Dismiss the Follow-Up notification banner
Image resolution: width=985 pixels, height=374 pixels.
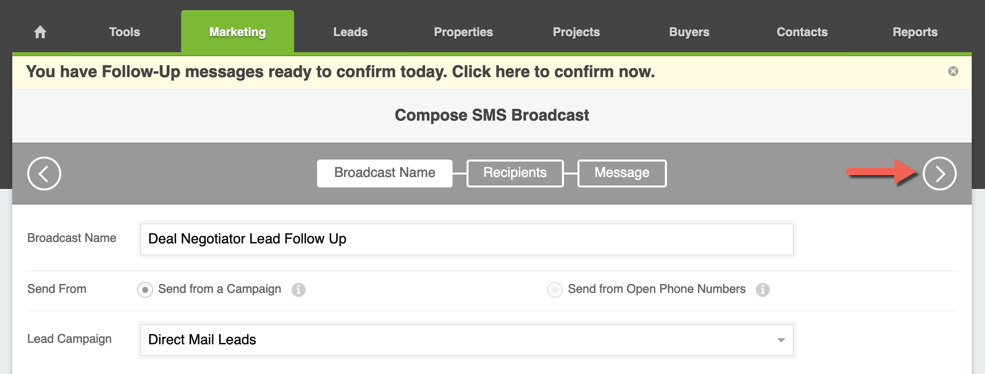[x=953, y=71]
